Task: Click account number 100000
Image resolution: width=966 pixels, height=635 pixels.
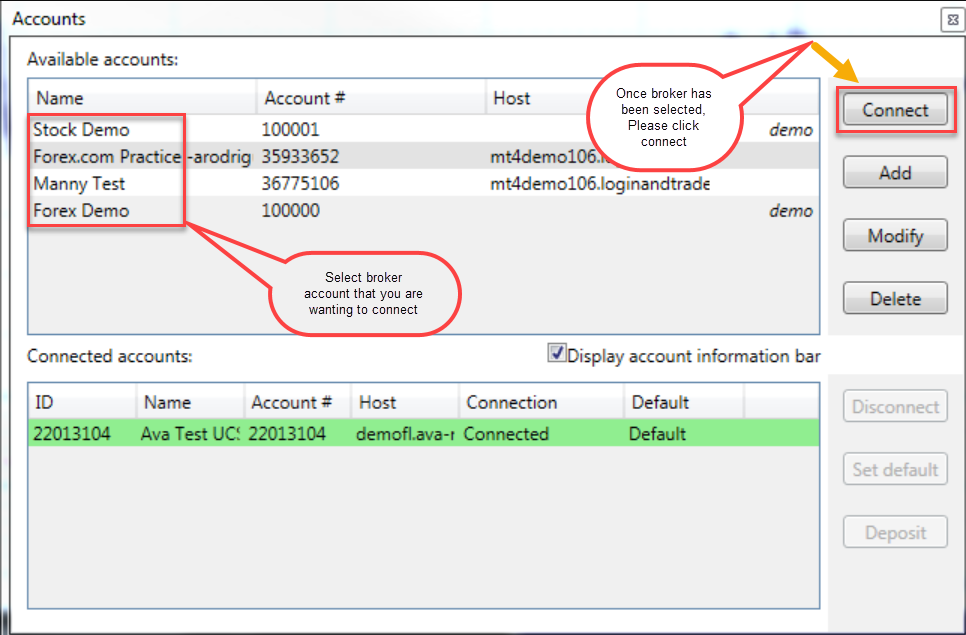Action: point(290,211)
